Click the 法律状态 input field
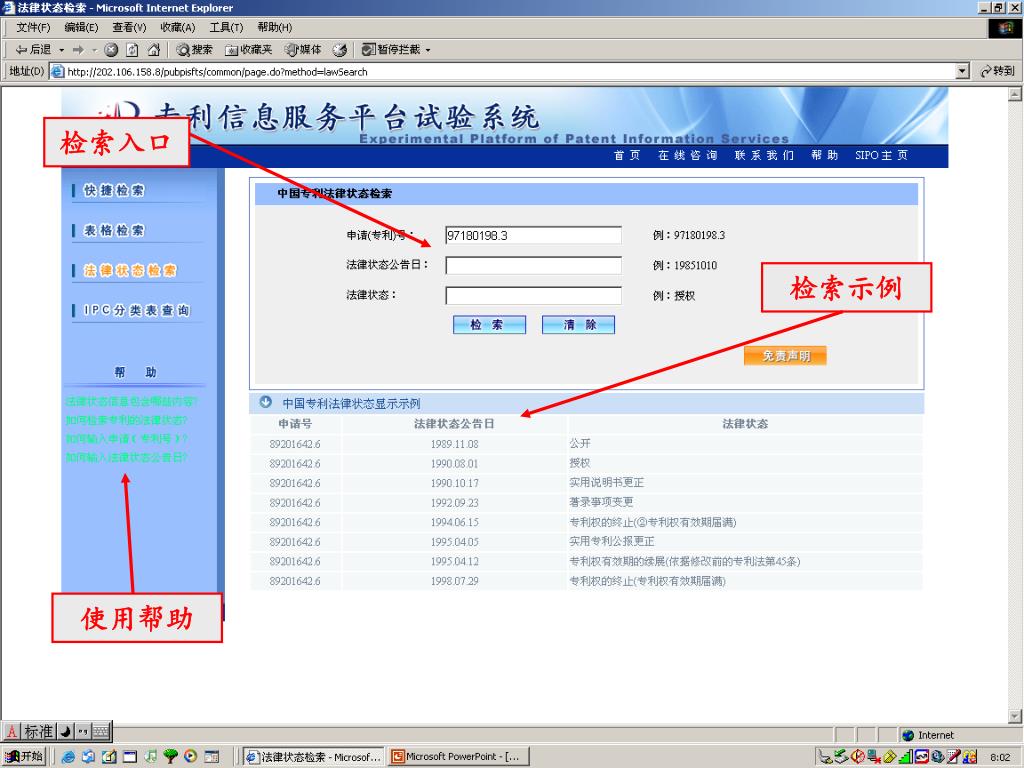The width and height of the screenshot is (1024, 768). (533, 295)
